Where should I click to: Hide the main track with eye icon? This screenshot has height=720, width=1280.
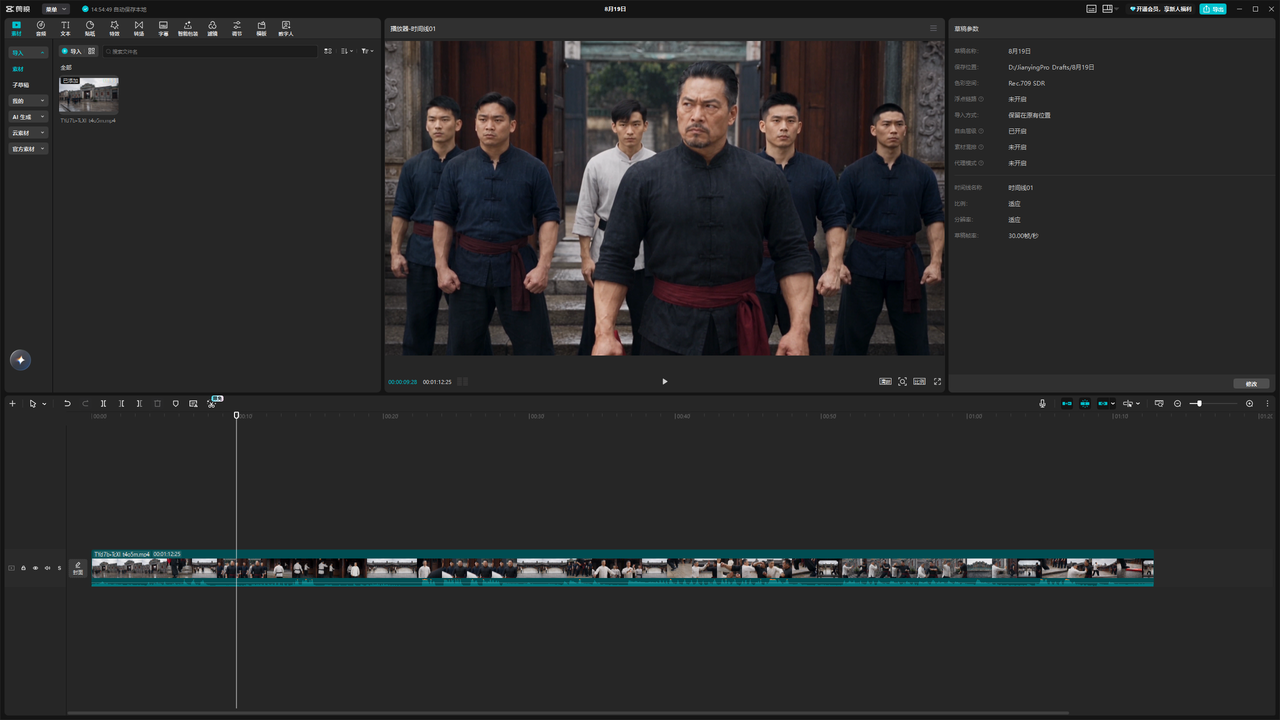(35, 568)
